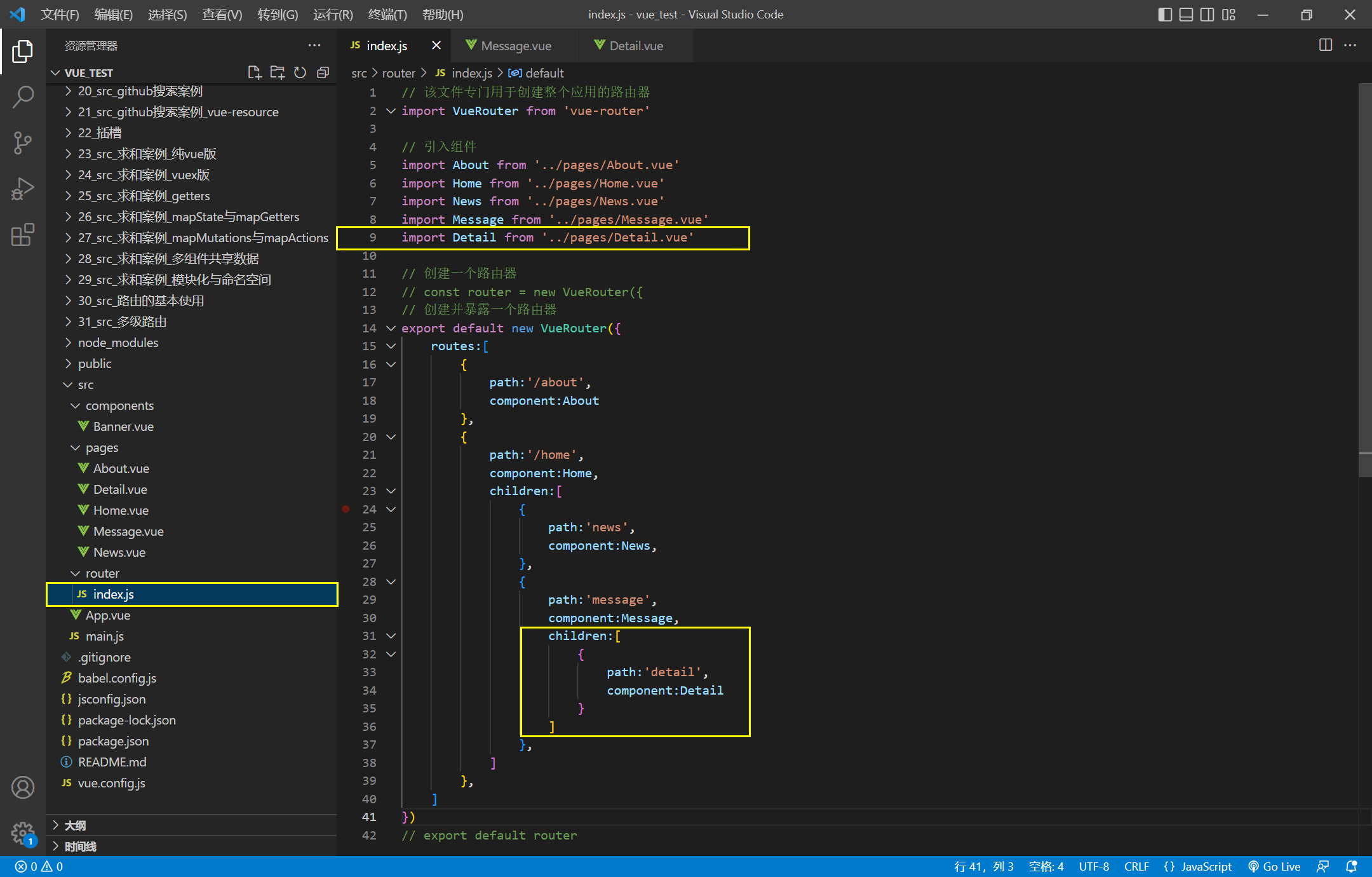This screenshot has width=1372, height=877.
Task: Open go to line via 行 41, 列 3
Action: (x=984, y=867)
